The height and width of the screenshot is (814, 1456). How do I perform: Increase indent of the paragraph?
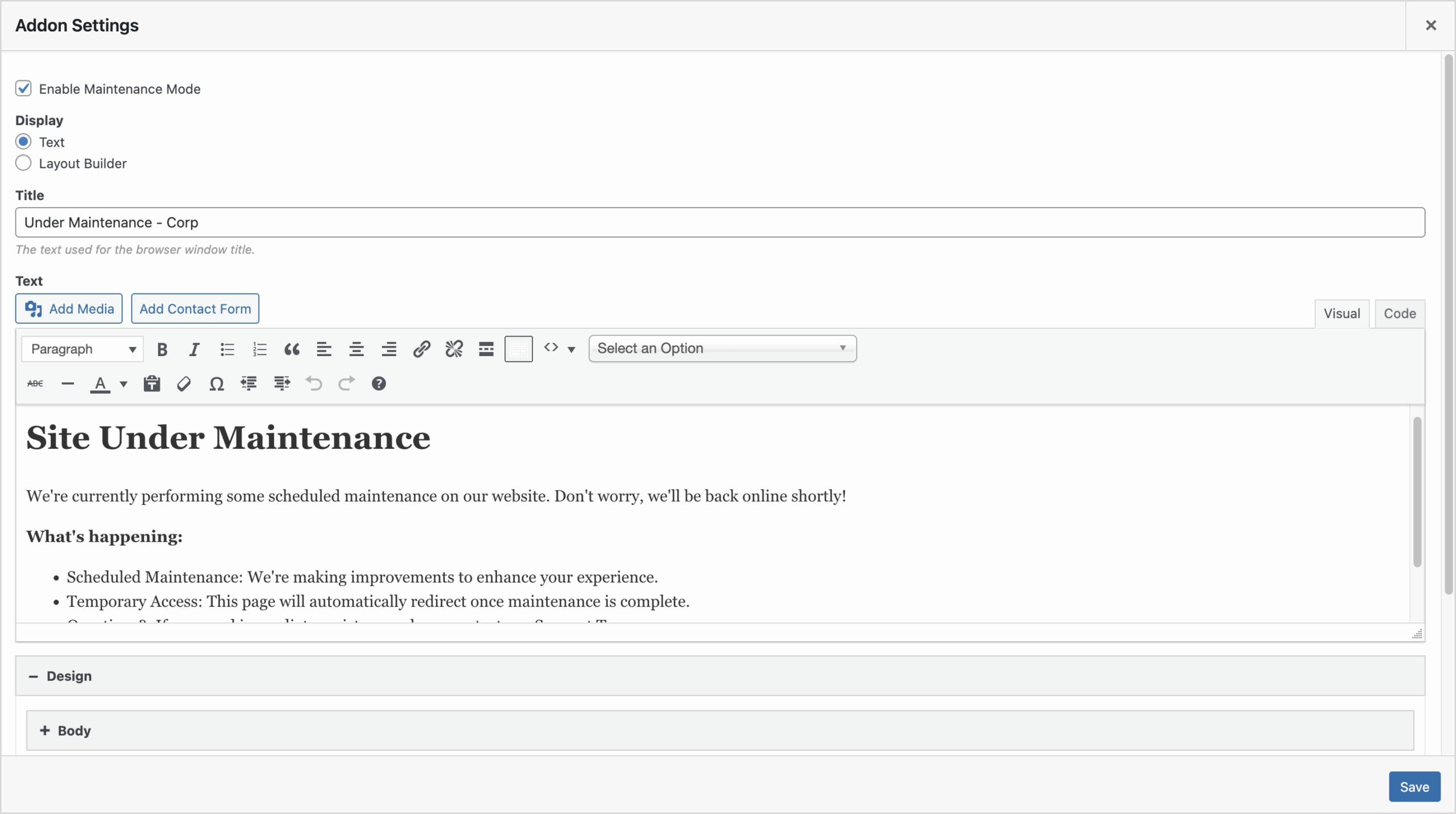point(282,384)
